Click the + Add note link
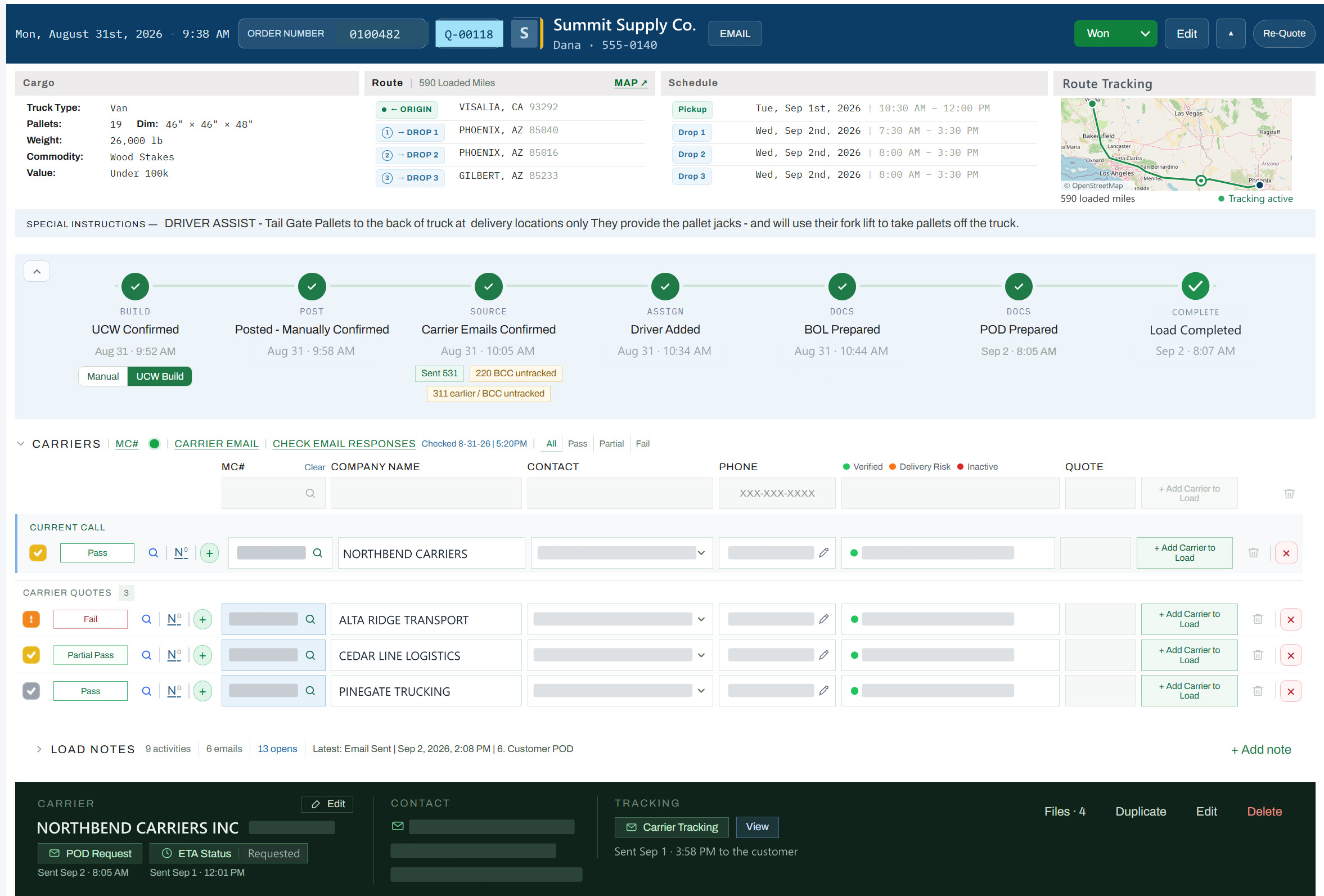Image resolution: width=1324 pixels, height=896 pixels. (1262, 750)
